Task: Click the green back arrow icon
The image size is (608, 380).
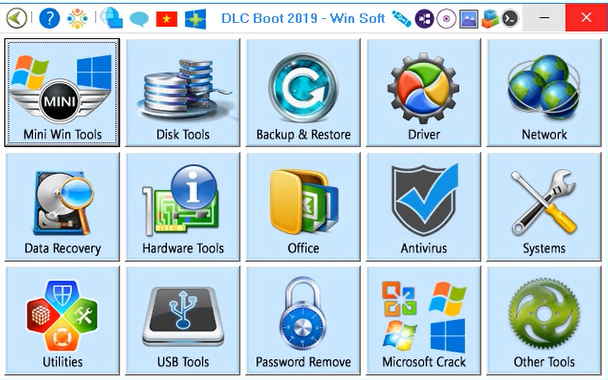Action: (16, 18)
